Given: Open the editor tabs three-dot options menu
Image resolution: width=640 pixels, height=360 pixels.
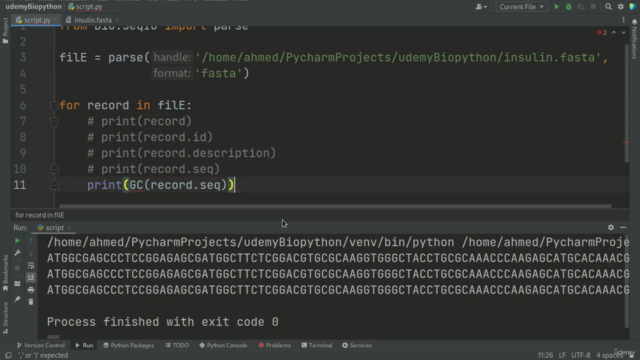Looking at the screenshot, I should point(623,20).
